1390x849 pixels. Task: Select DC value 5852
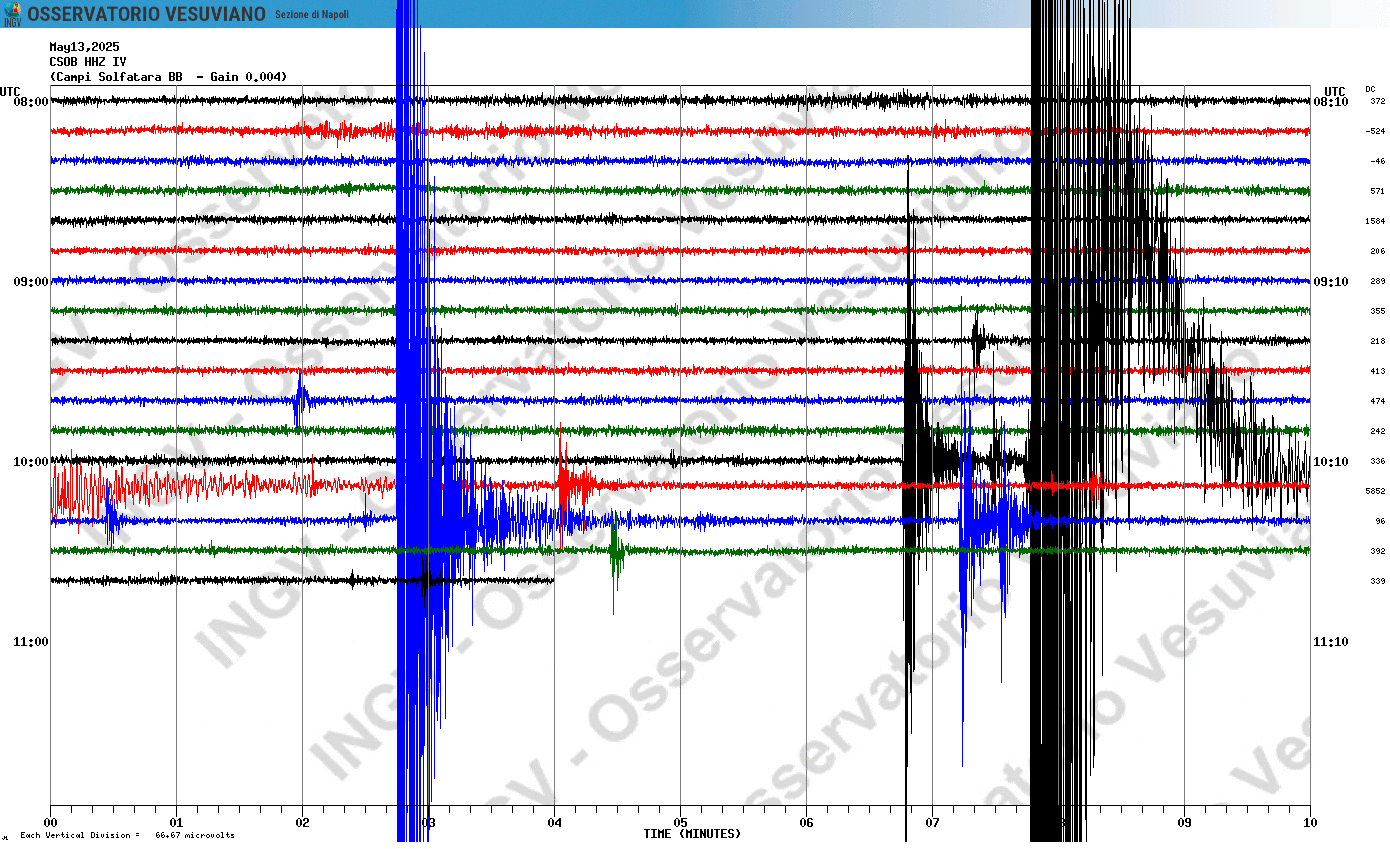[x=1376, y=491]
